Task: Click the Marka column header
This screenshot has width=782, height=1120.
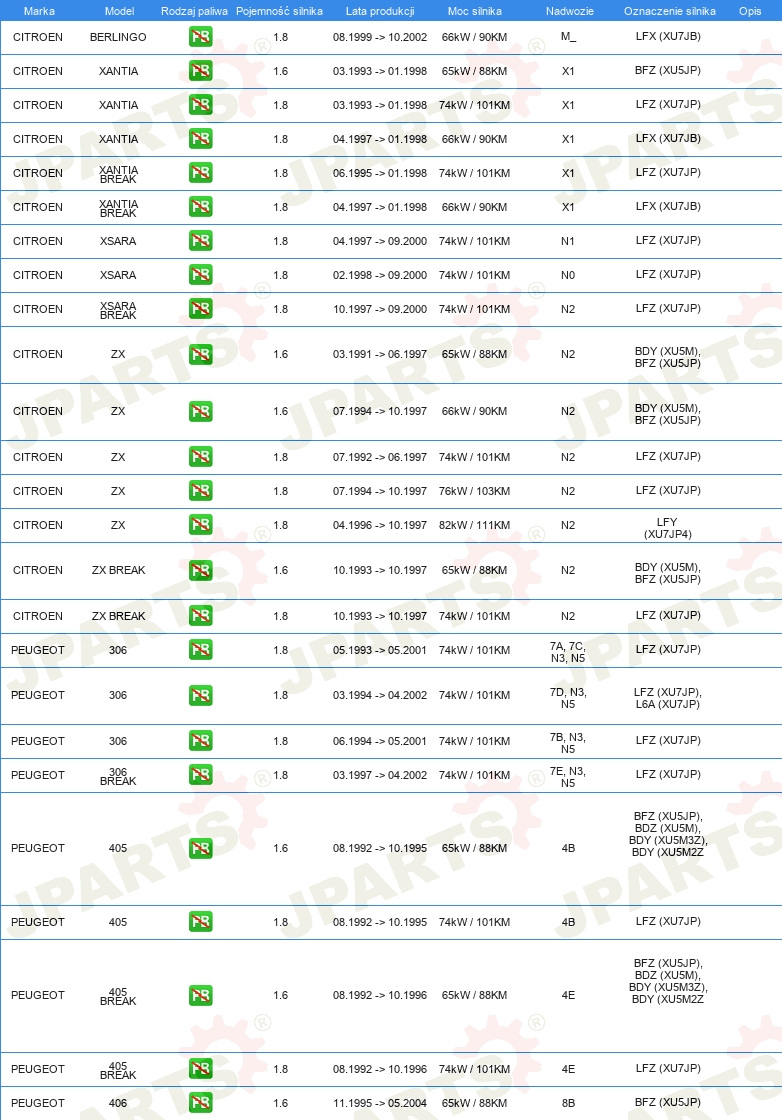Action: coord(39,11)
